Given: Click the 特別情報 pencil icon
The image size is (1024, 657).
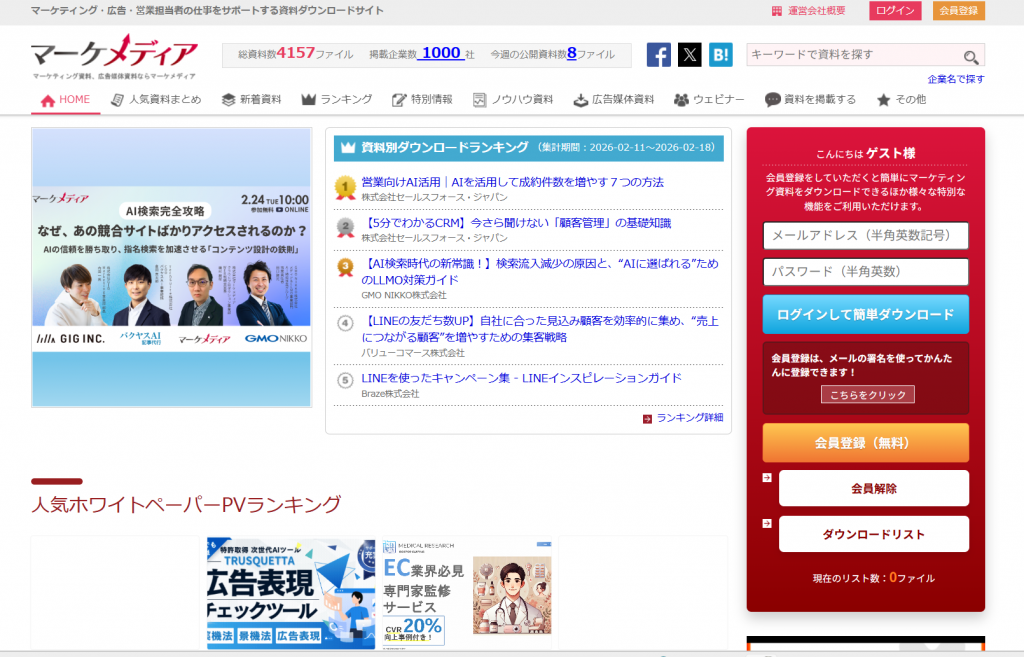Looking at the screenshot, I should (x=399, y=100).
